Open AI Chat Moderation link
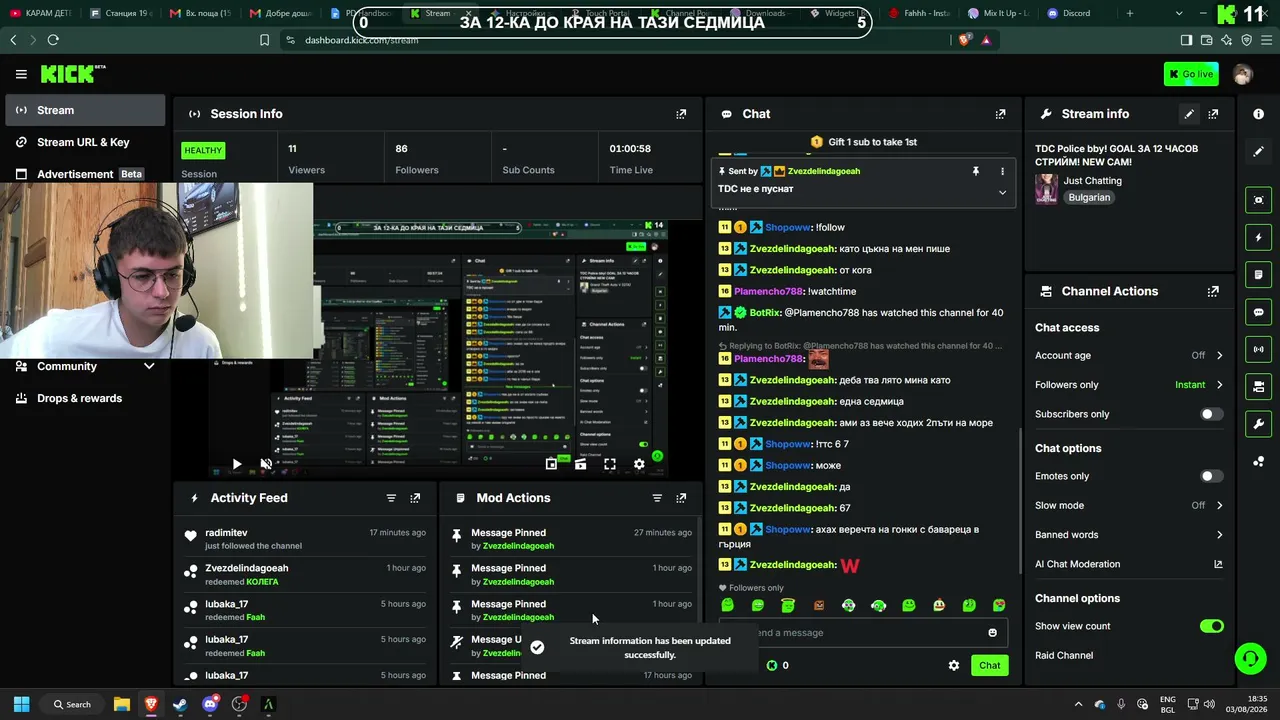This screenshot has height=720, width=1280. point(1129,564)
